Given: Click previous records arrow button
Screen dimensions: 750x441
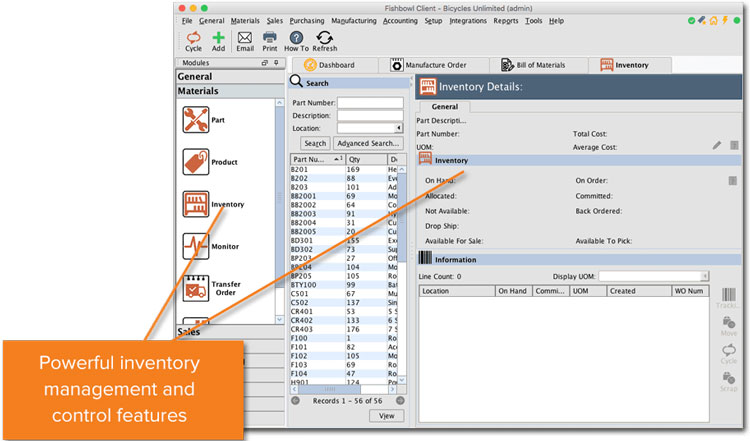Looking at the screenshot, I should click(x=296, y=401).
